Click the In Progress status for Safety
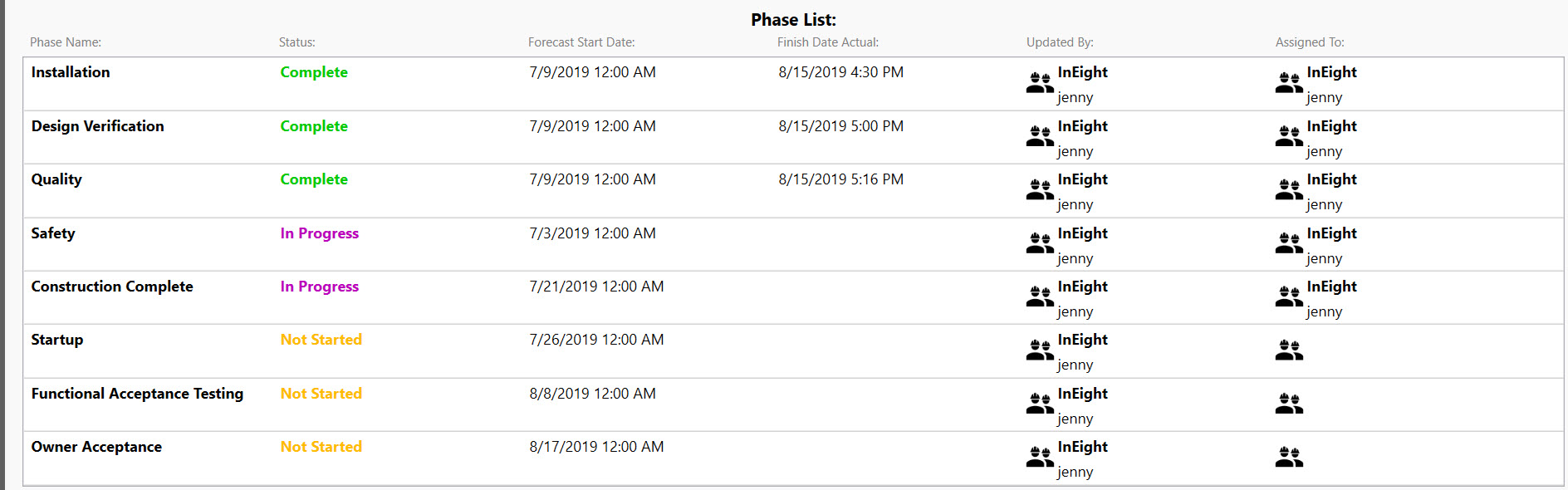The height and width of the screenshot is (490, 1568). pos(320,233)
